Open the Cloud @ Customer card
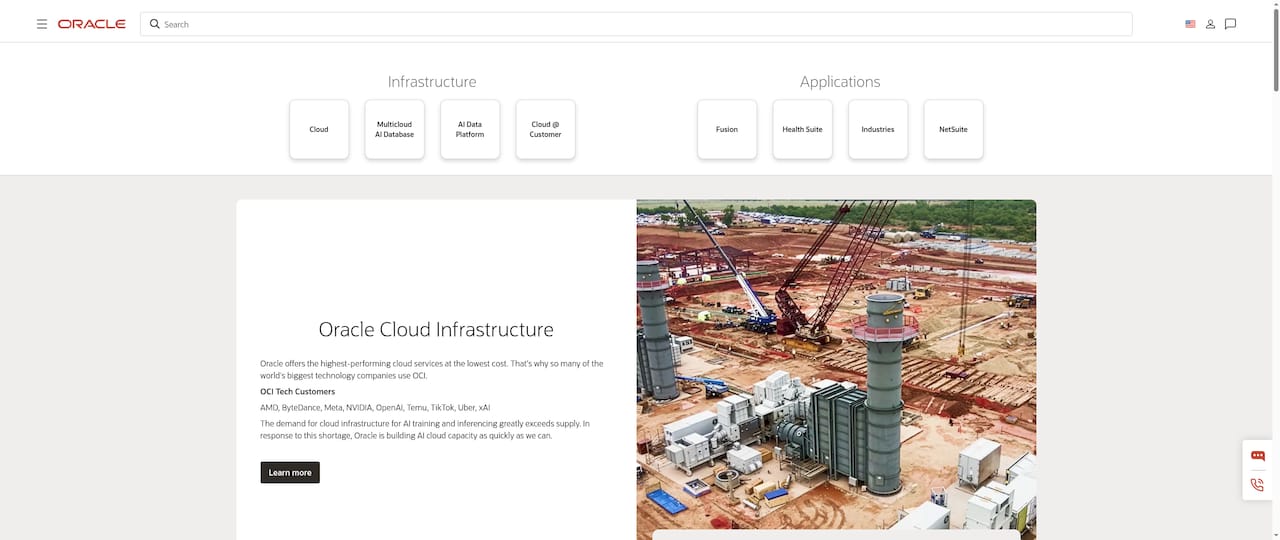This screenshot has width=1280, height=540. [x=546, y=129]
